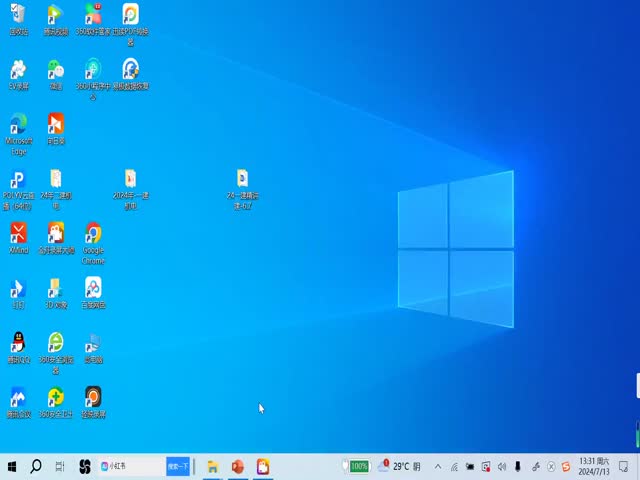640x480 pixels.
Task: Launch Microsoft Edge from the desktop
Action: (x=18, y=125)
